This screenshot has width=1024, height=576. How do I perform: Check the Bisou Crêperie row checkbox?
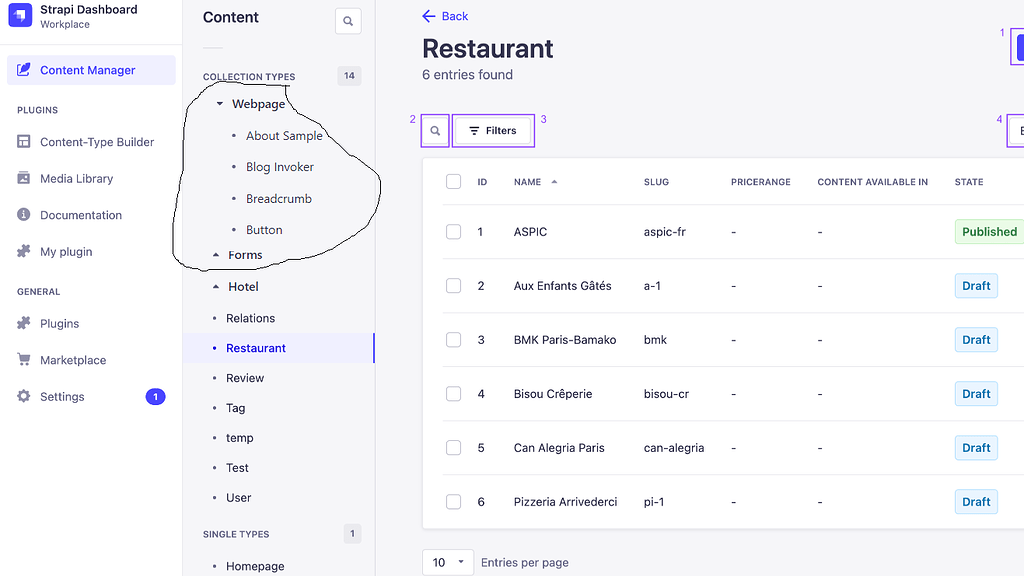pos(454,394)
